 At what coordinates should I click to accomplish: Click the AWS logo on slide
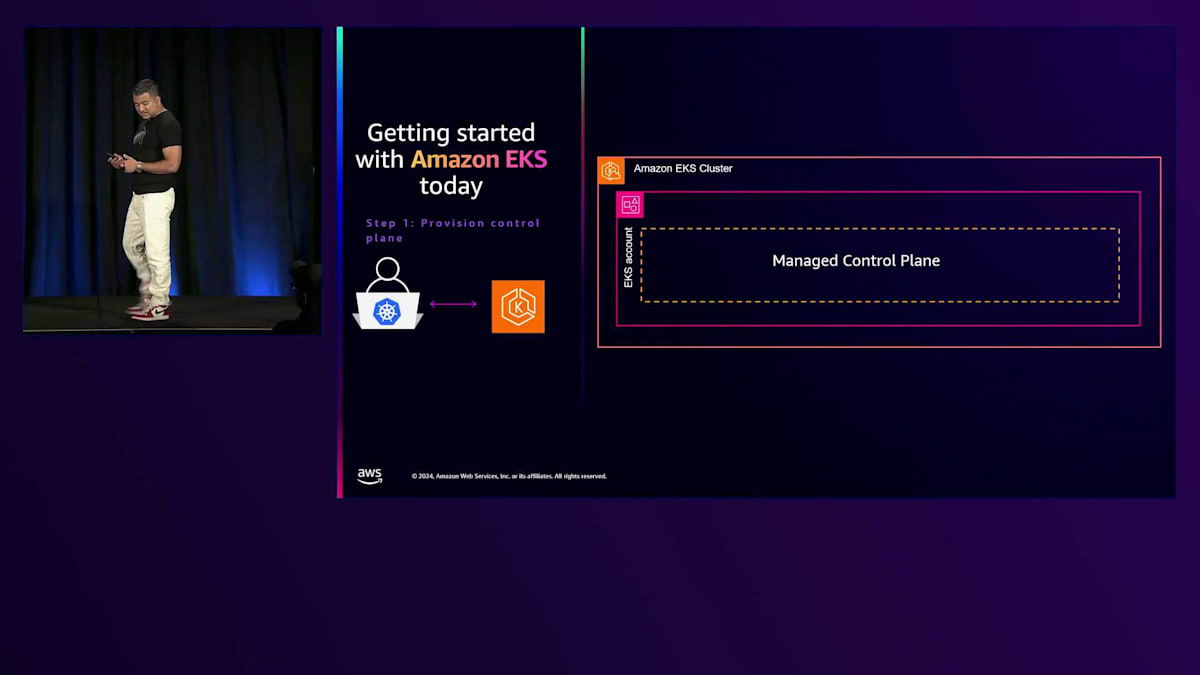click(370, 476)
